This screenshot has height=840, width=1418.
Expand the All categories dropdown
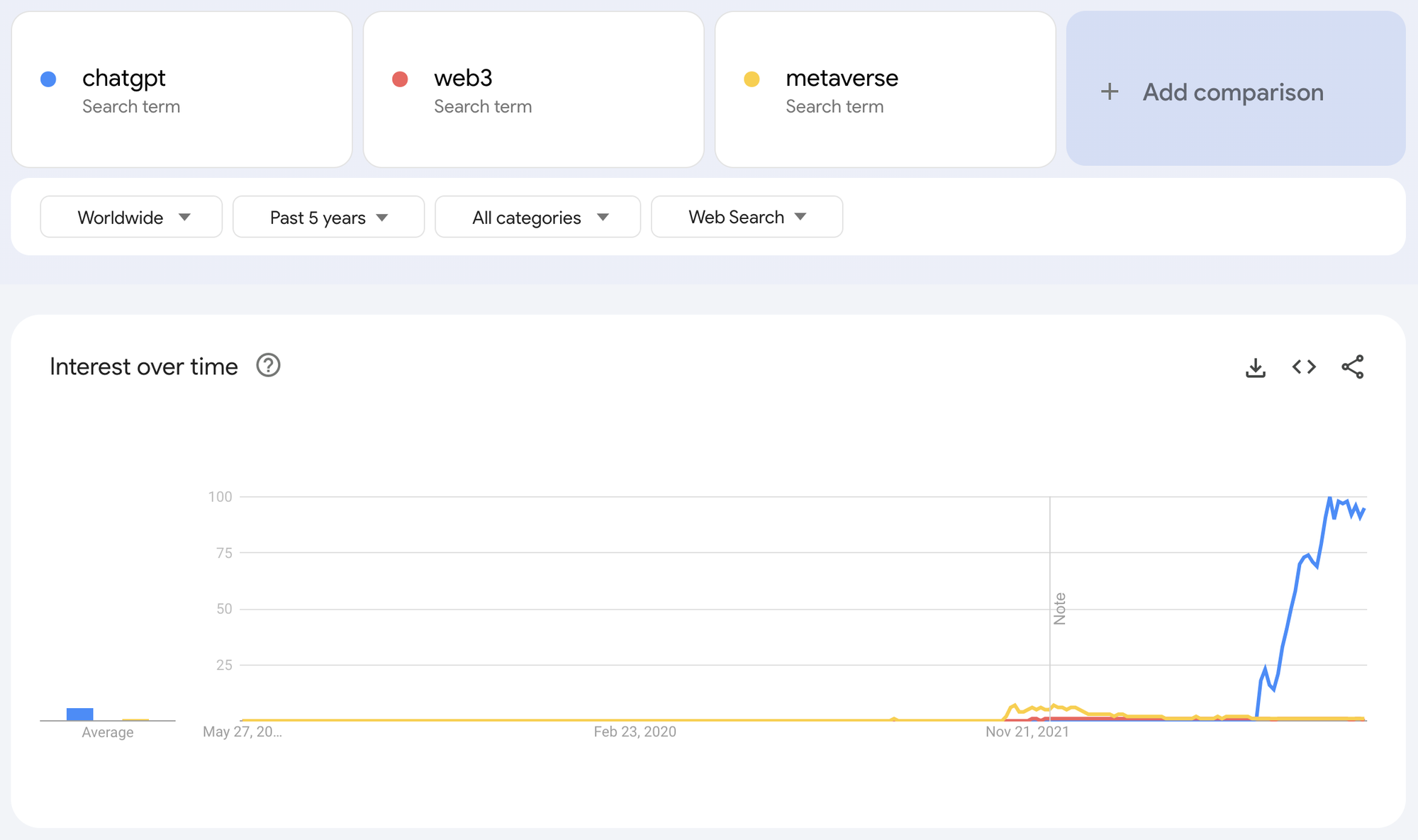(537, 217)
